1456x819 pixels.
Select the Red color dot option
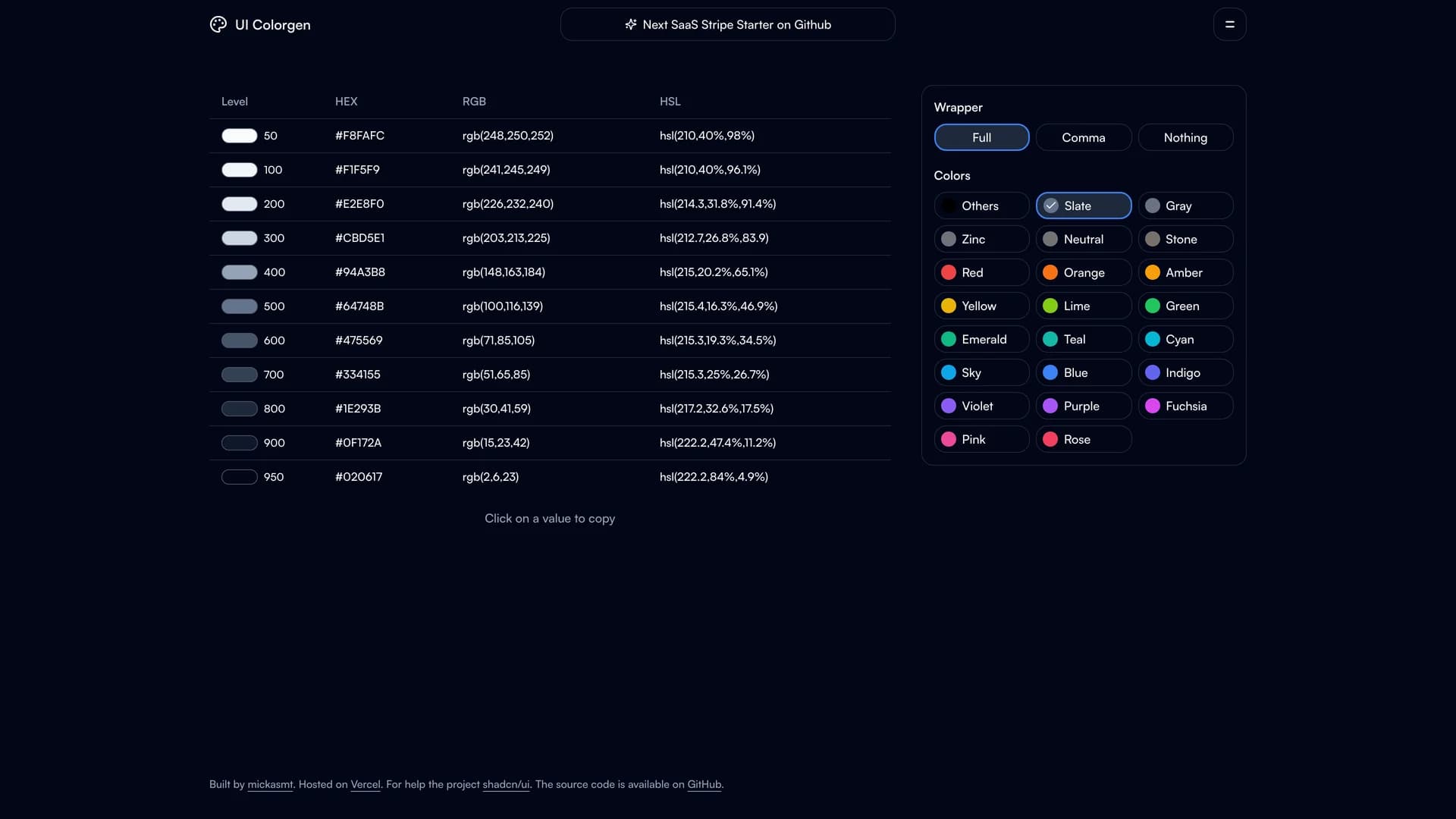pyautogui.click(x=948, y=272)
